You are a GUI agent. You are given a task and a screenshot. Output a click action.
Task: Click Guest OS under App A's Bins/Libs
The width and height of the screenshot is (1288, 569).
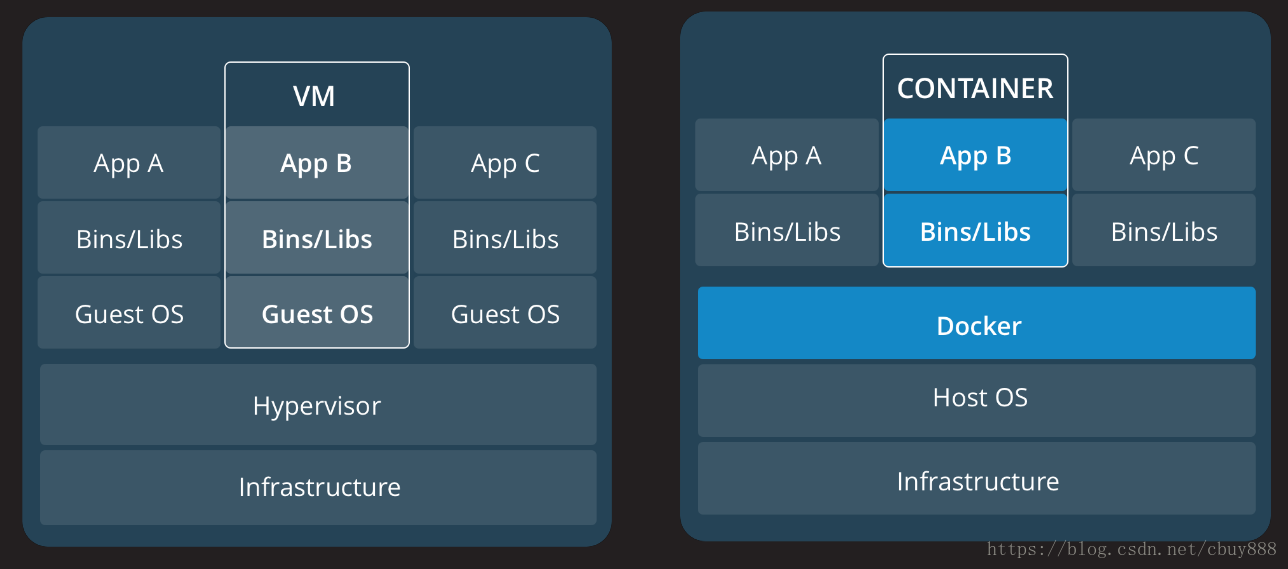click(x=129, y=313)
